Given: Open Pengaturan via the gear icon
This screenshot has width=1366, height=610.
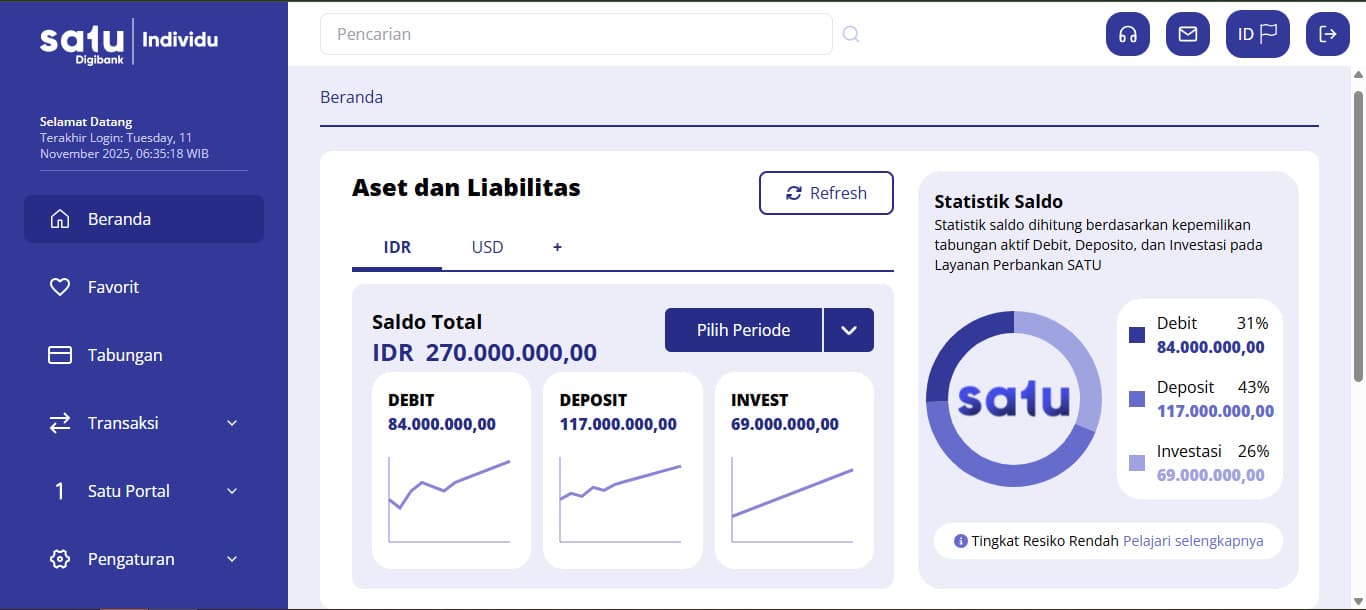Looking at the screenshot, I should pyautogui.click(x=58, y=558).
